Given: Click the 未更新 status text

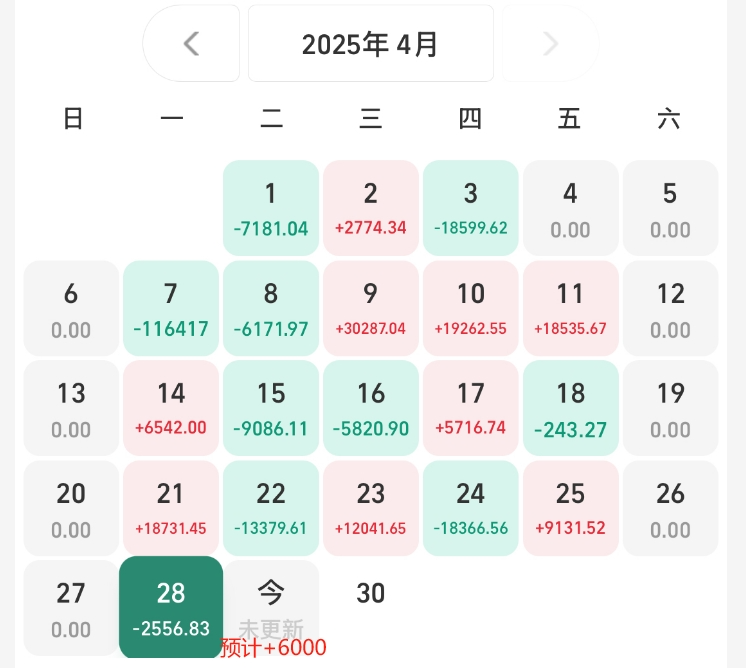Looking at the screenshot, I should pos(271,629).
